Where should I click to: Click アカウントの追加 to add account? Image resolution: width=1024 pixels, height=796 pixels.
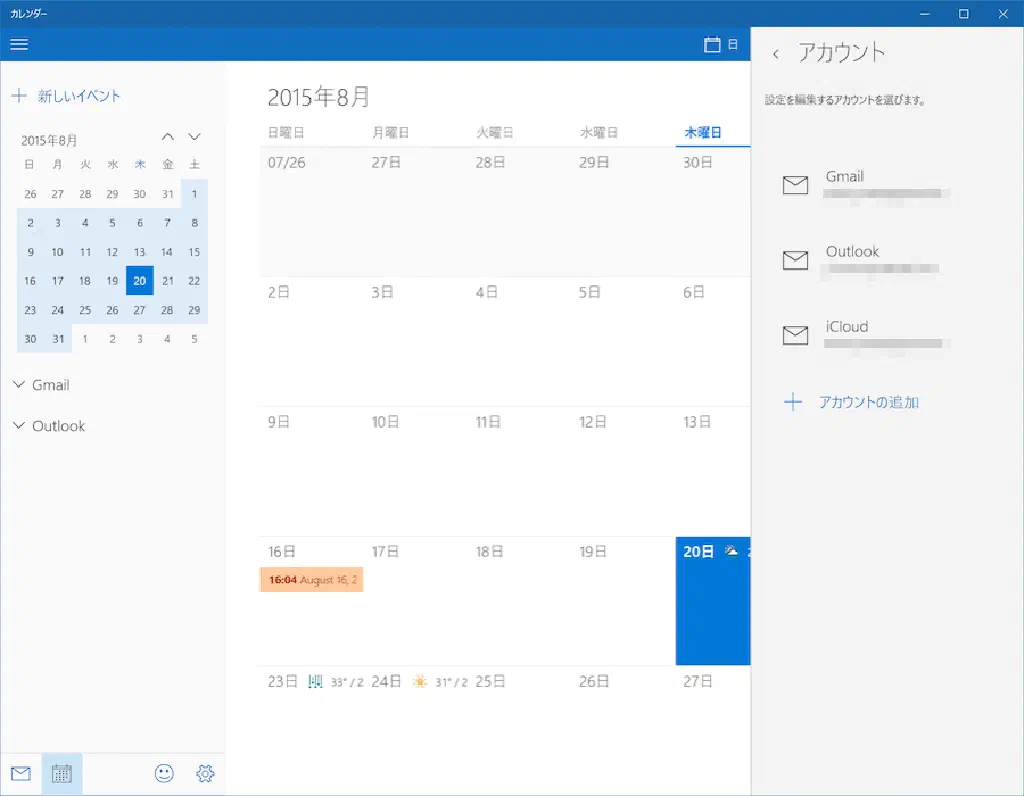pos(867,403)
